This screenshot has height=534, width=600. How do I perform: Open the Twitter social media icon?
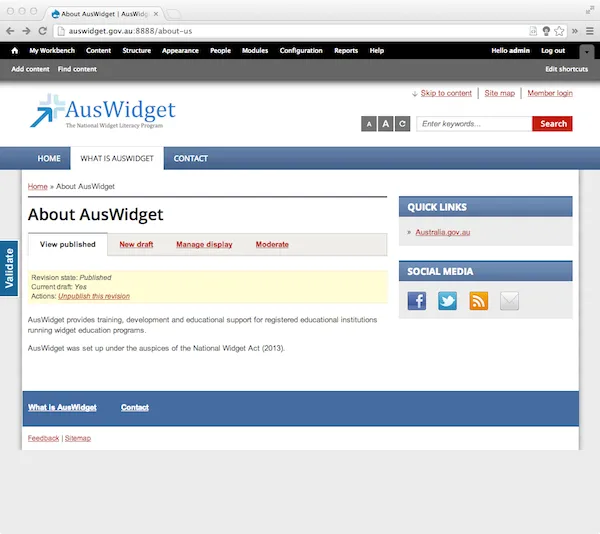pyautogui.click(x=447, y=301)
